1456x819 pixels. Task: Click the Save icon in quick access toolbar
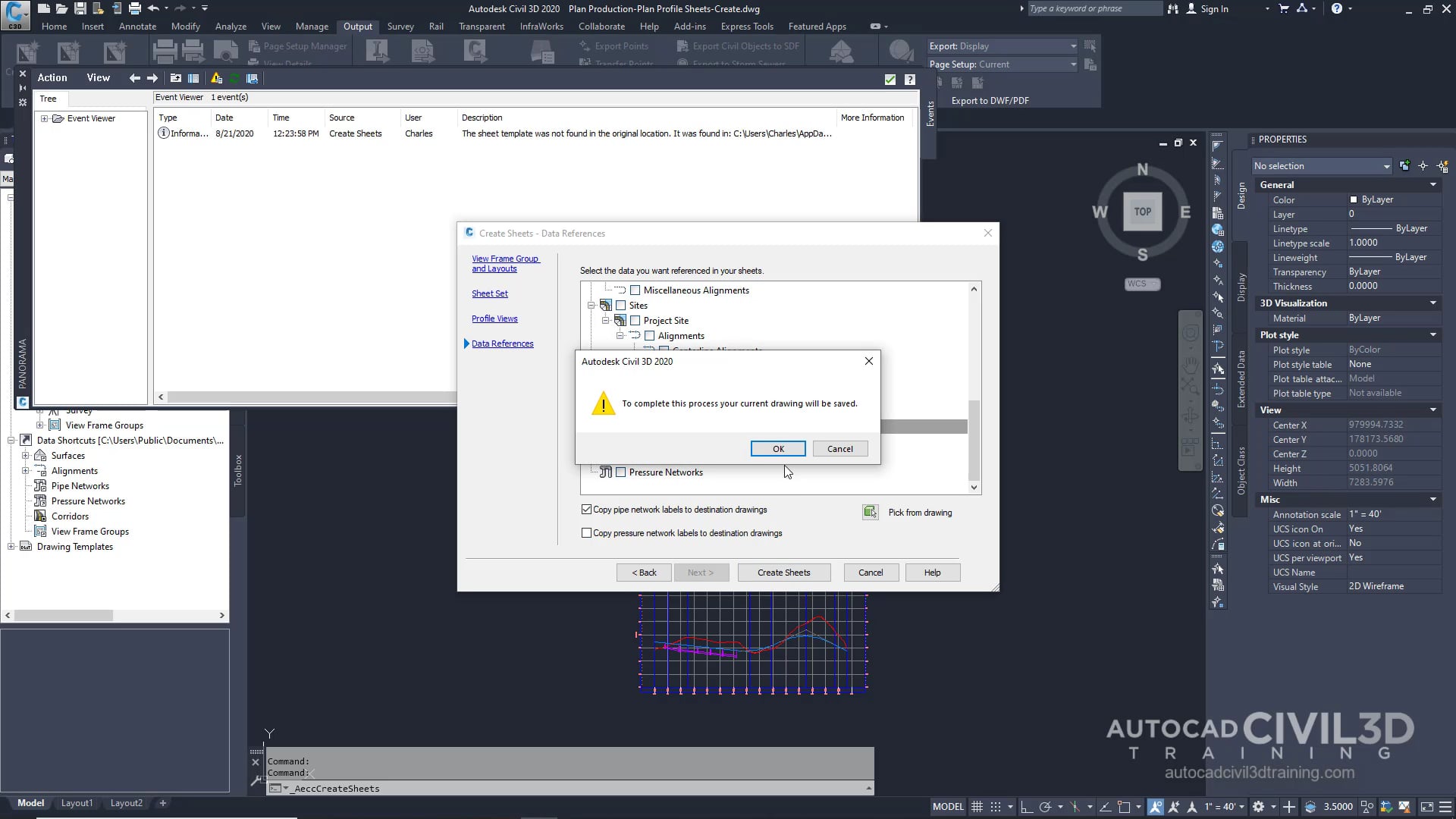[80, 8]
